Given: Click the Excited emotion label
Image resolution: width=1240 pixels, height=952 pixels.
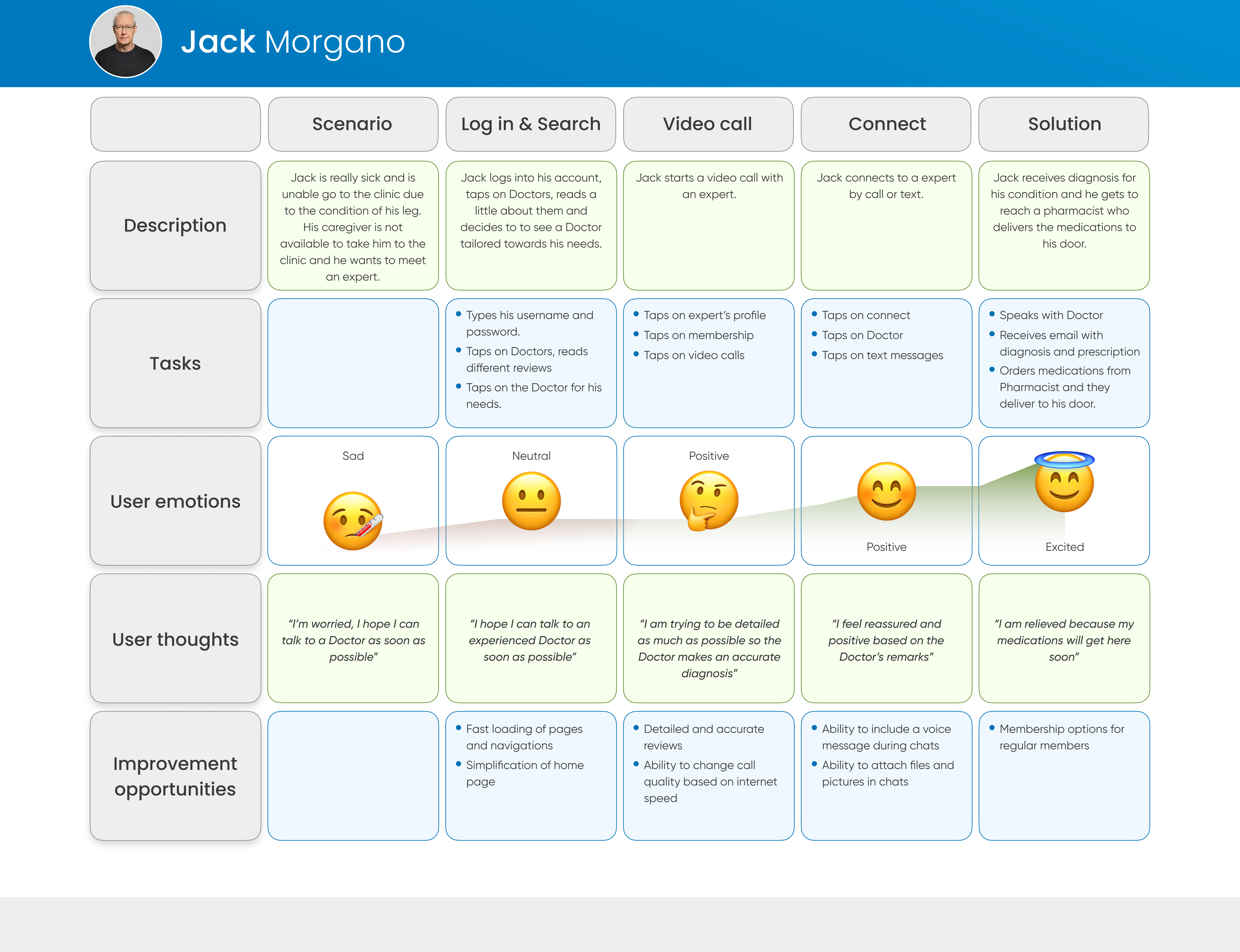Looking at the screenshot, I should click(1064, 547).
